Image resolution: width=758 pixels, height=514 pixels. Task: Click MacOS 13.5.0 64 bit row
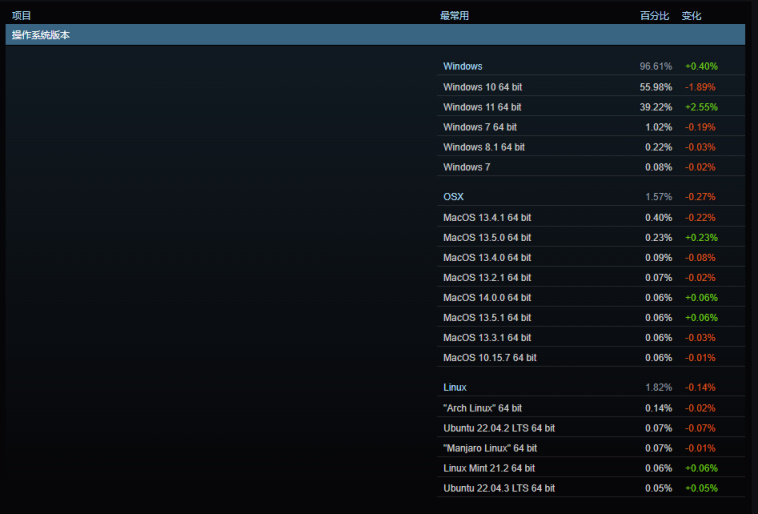click(591, 237)
